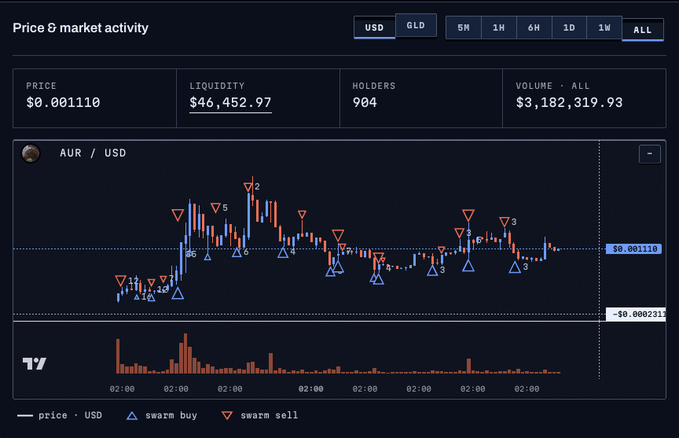Click the VOLUME · ALL label

click(x=553, y=86)
